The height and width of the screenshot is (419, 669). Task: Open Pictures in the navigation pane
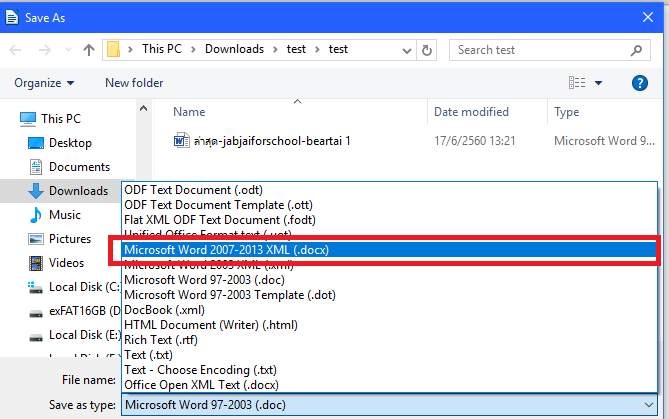[59, 239]
